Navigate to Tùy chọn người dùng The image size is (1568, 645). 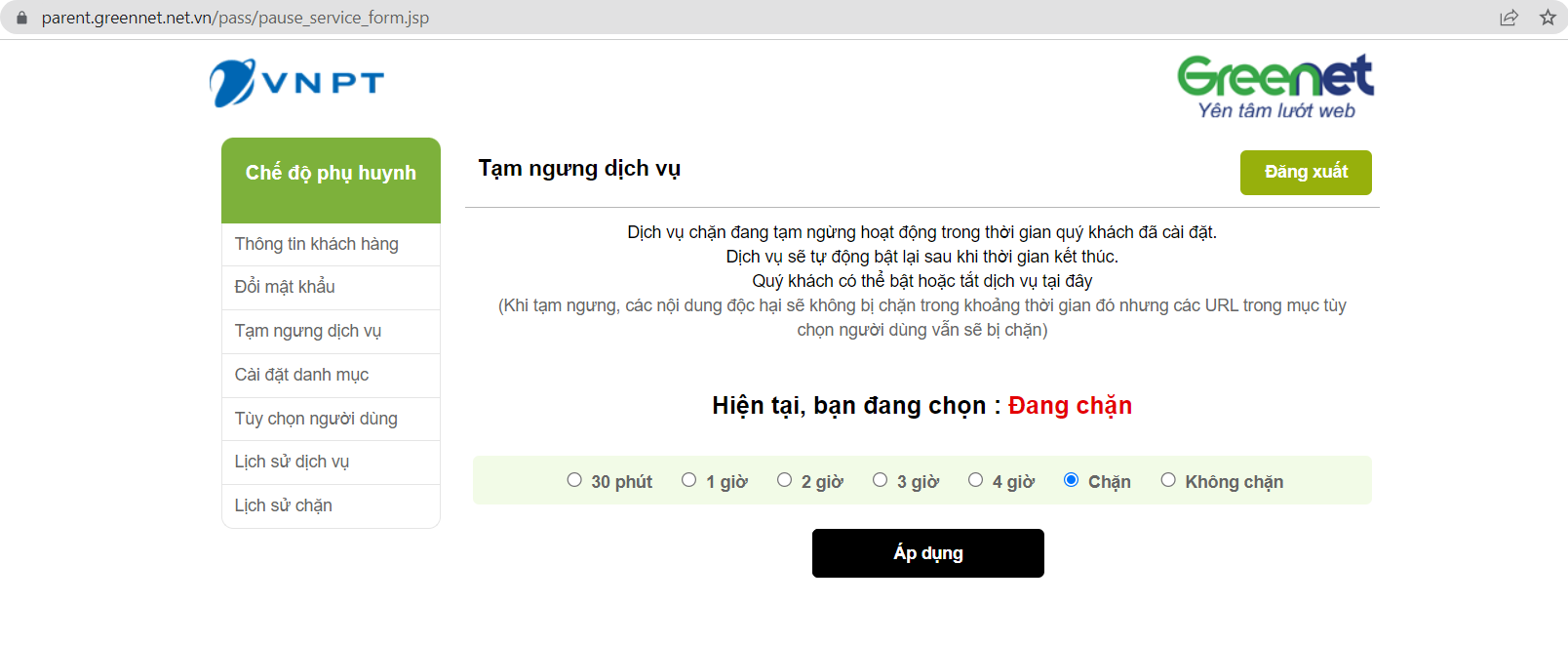tap(316, 419)
